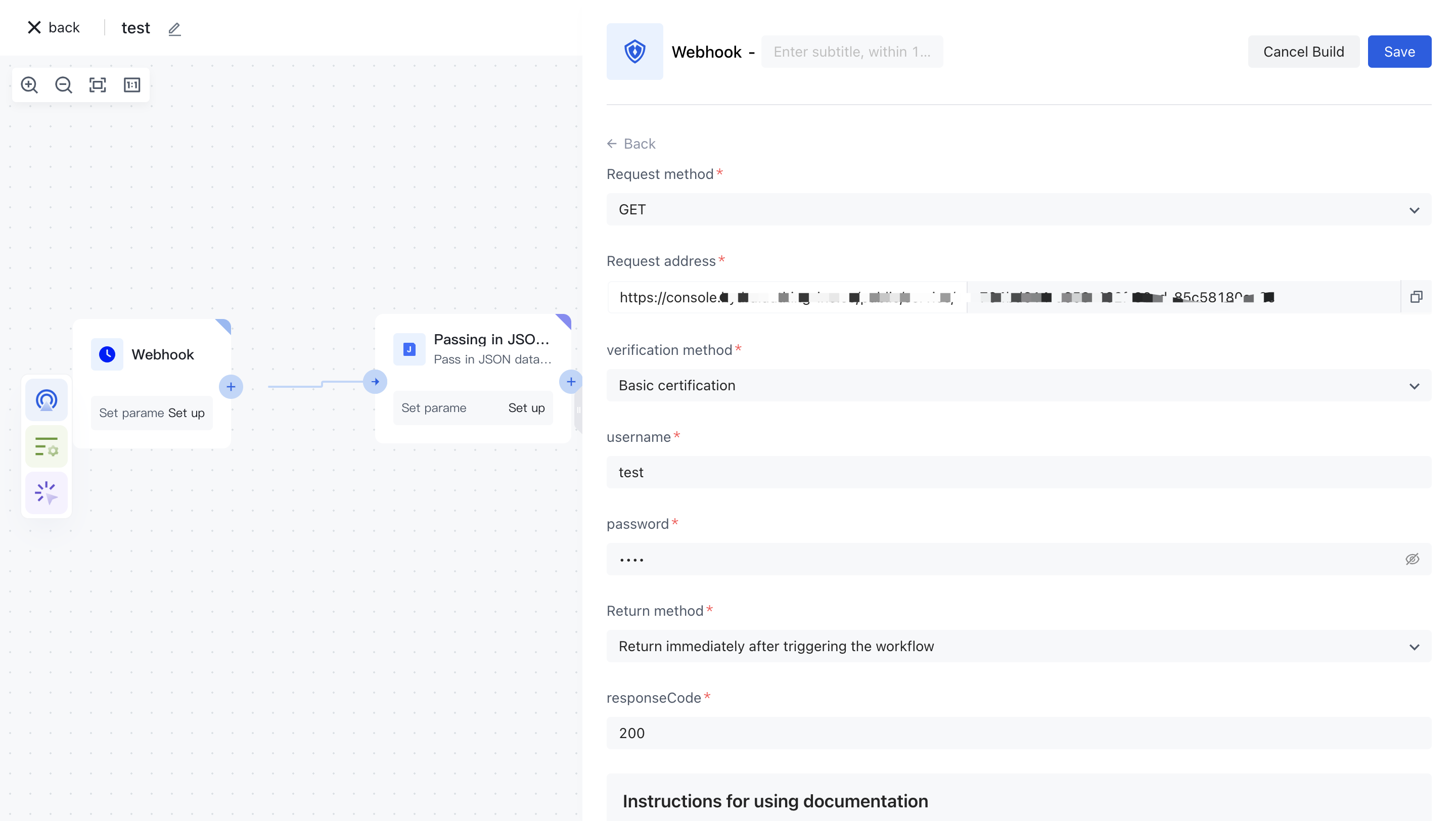Click the X back button at top left

[x=53, y=28]
